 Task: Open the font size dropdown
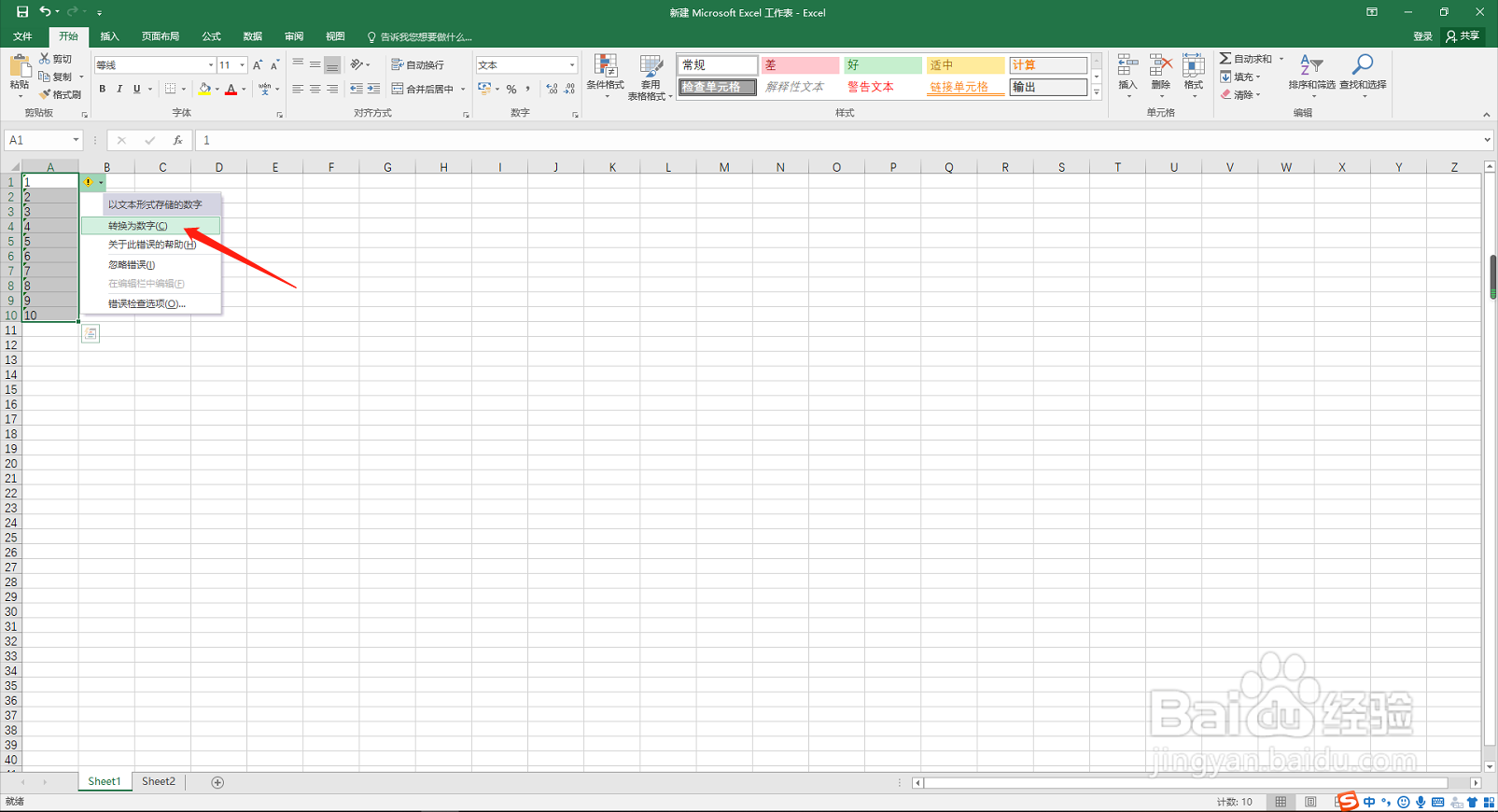(242, 64)
